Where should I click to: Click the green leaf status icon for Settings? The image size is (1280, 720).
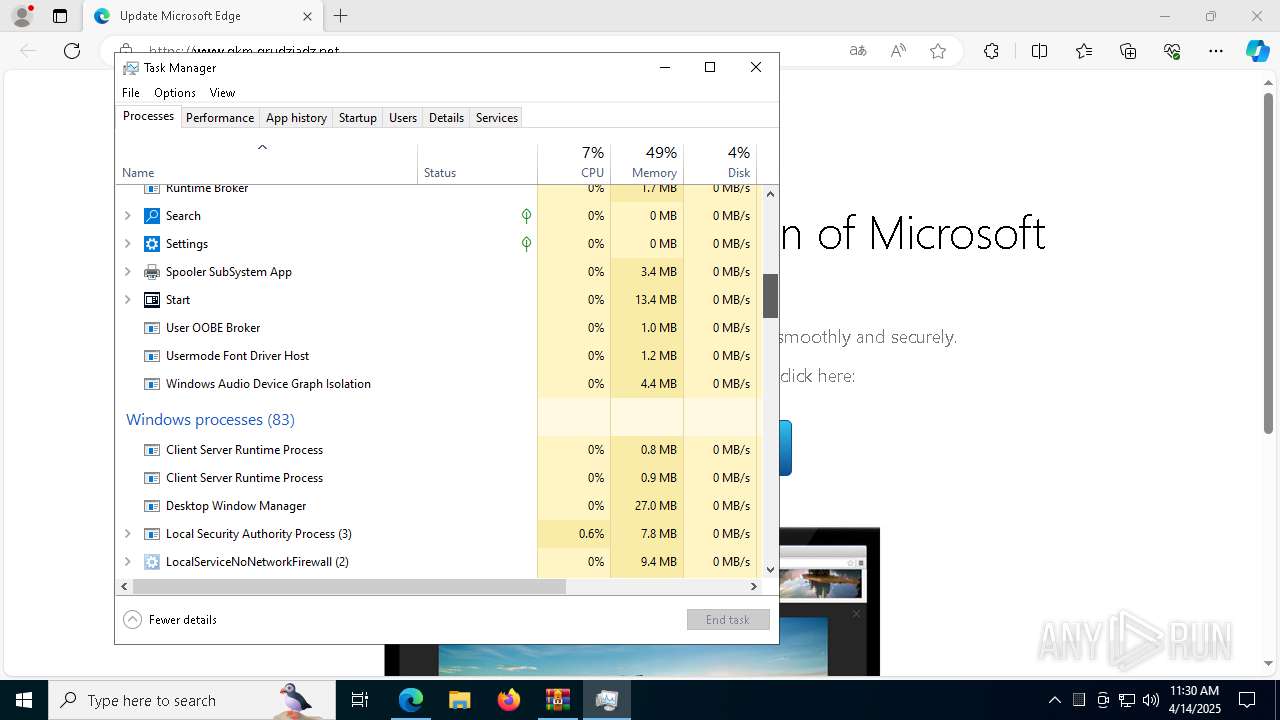(x=526, y=244)
